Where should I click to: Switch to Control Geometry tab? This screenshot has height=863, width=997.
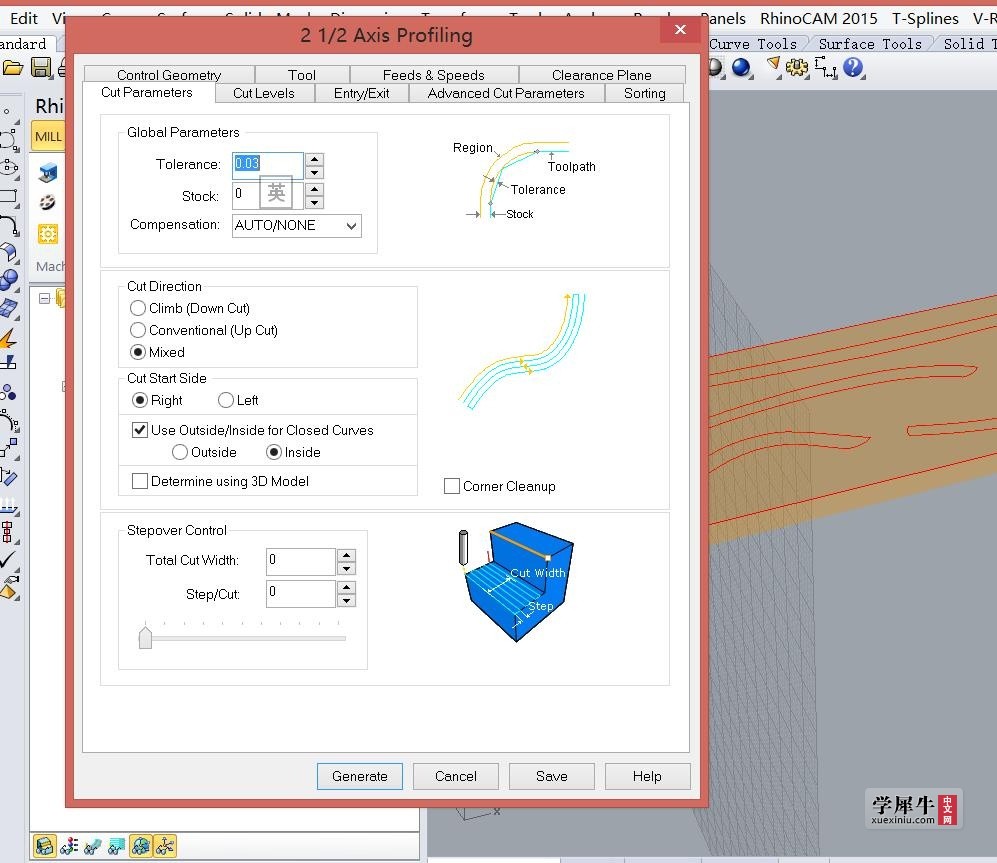[169, 75]
